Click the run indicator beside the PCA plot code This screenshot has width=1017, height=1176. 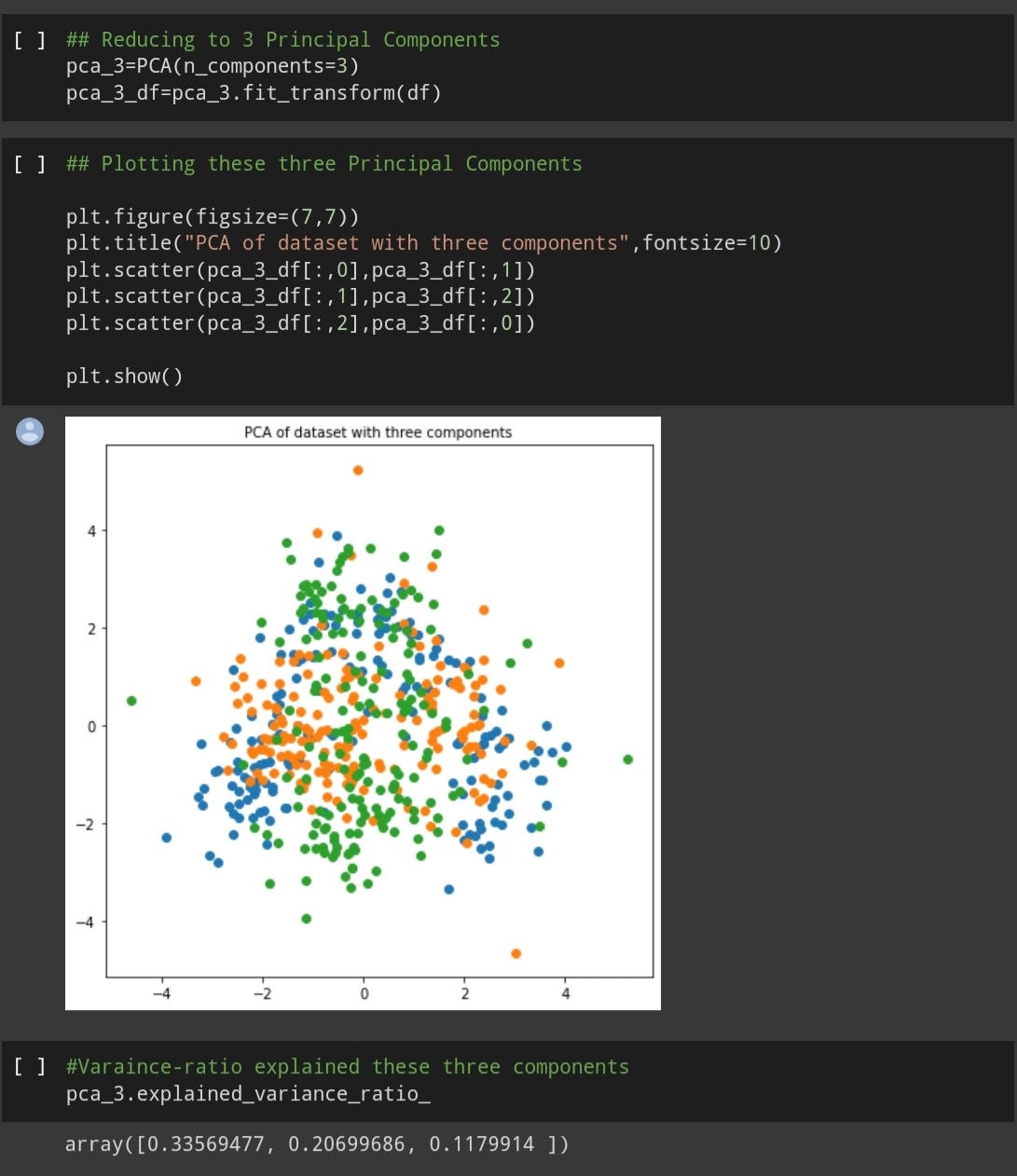[x=29, y=163]
